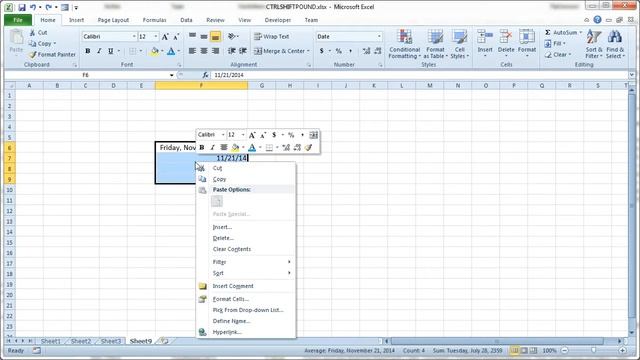640x360 pixels.
Task: Click the ribbon Orientation icon
Action: click(x=232, y=37)
